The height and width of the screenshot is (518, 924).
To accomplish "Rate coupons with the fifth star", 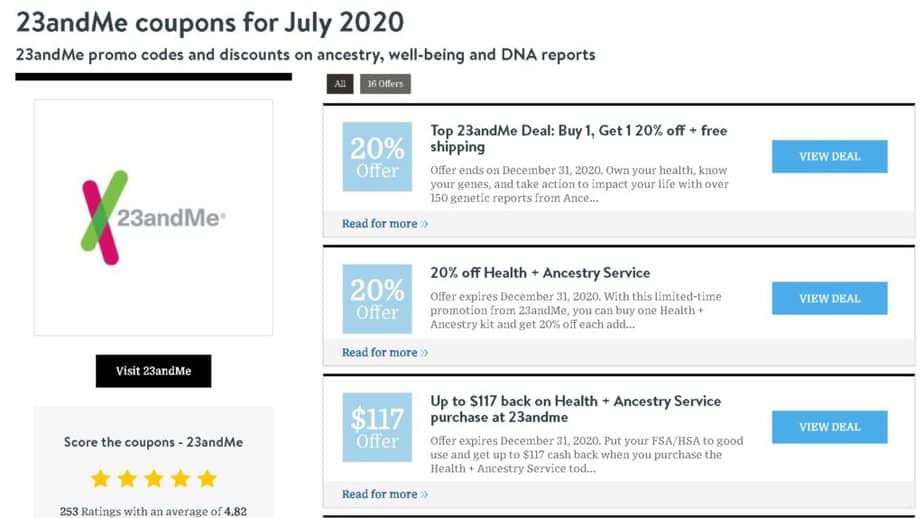I will (207, 479).
